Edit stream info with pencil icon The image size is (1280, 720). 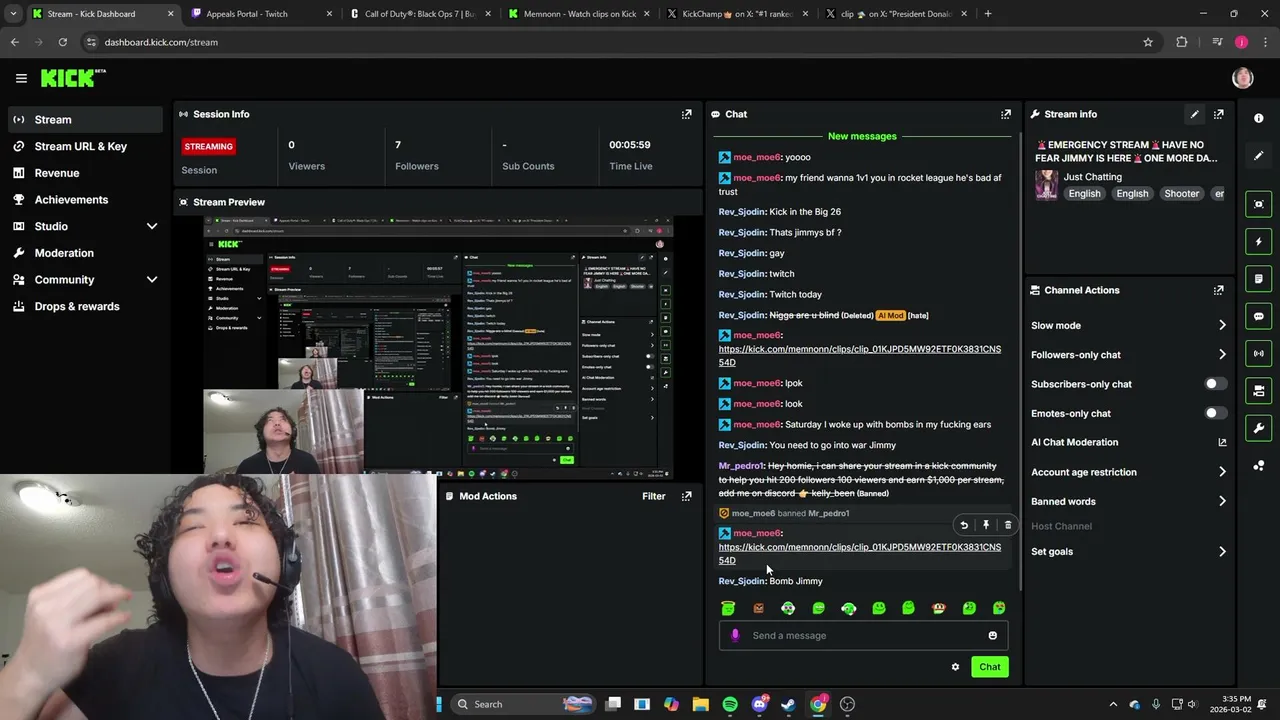(1194, 114)
